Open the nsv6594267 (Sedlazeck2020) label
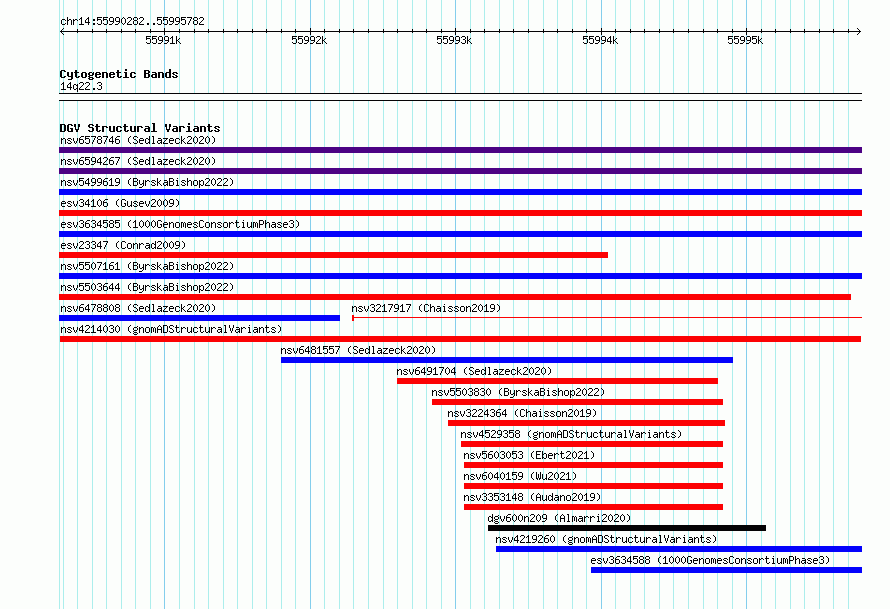 [x=138, y=161]
